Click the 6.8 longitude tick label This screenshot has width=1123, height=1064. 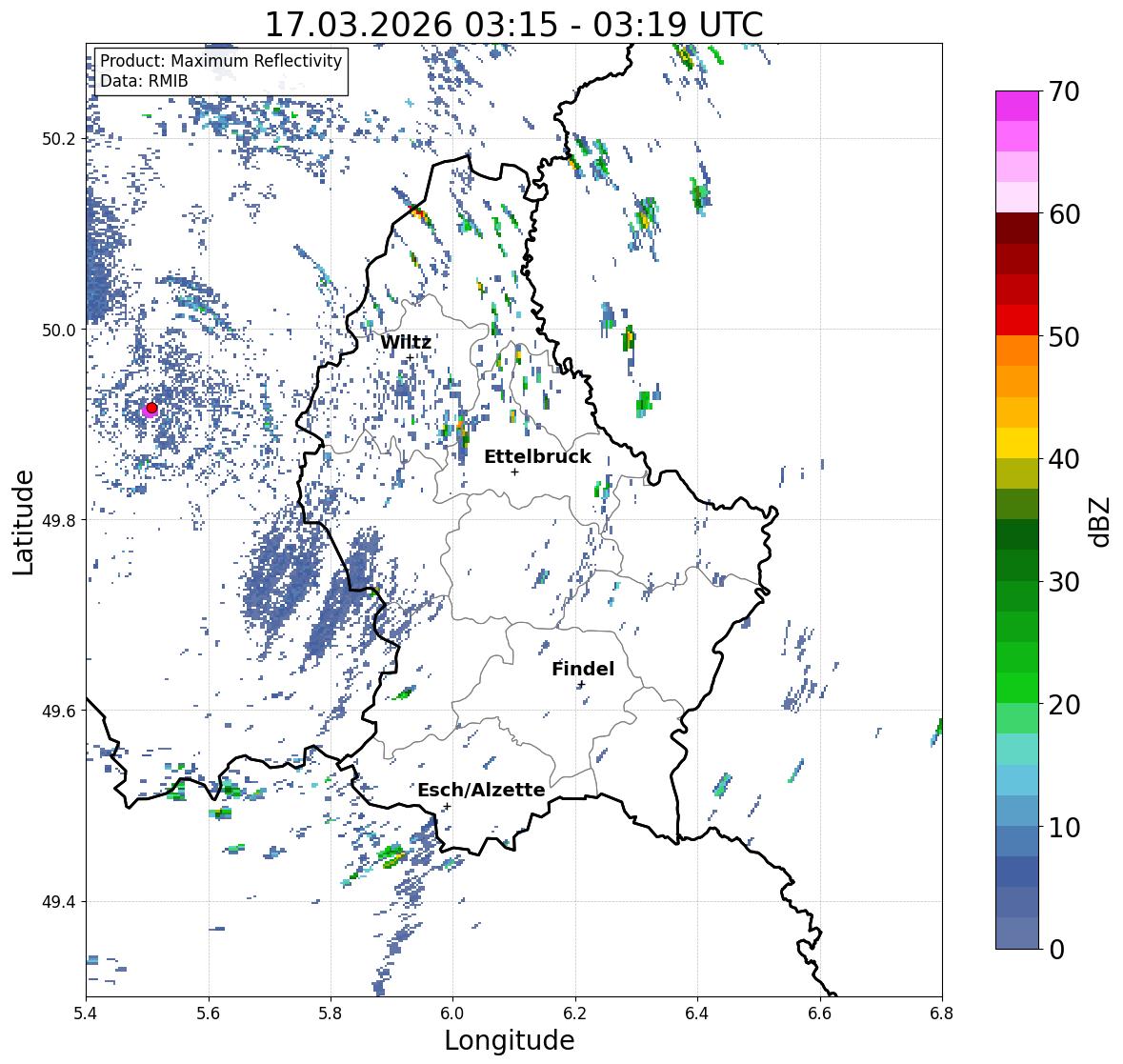[942, 1014]
